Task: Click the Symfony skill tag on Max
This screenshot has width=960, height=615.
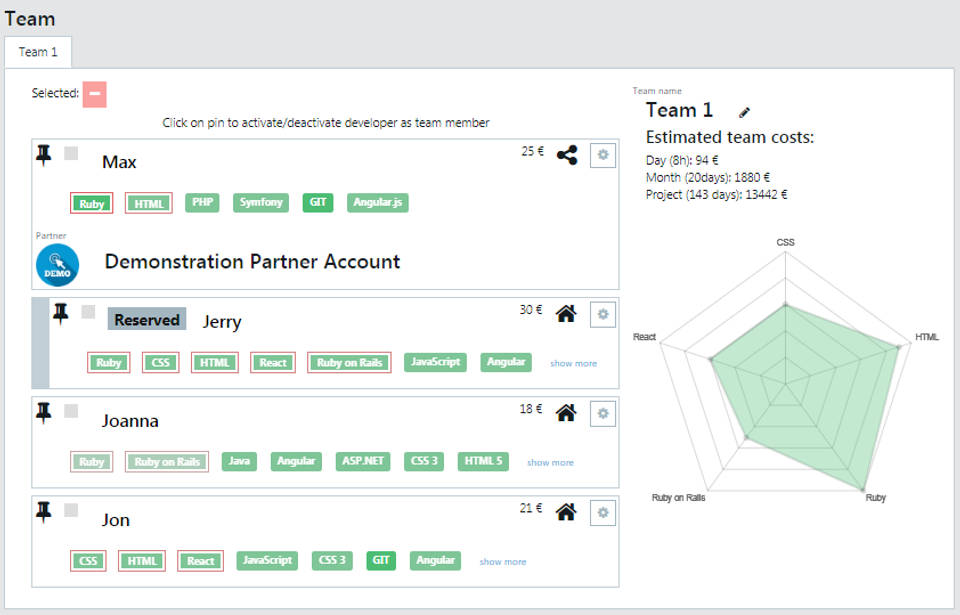Action: (262, 202)
